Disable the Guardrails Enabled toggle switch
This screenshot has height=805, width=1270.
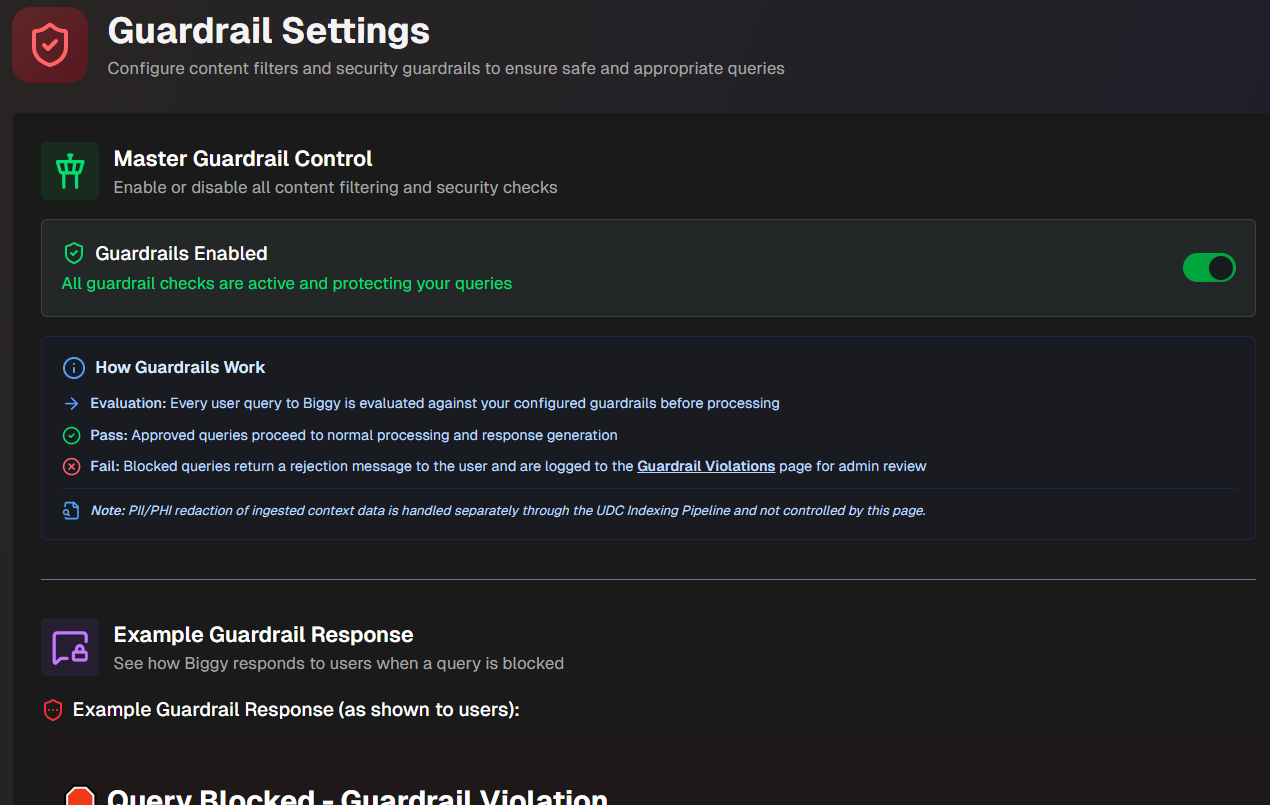tap(1209, 268)
